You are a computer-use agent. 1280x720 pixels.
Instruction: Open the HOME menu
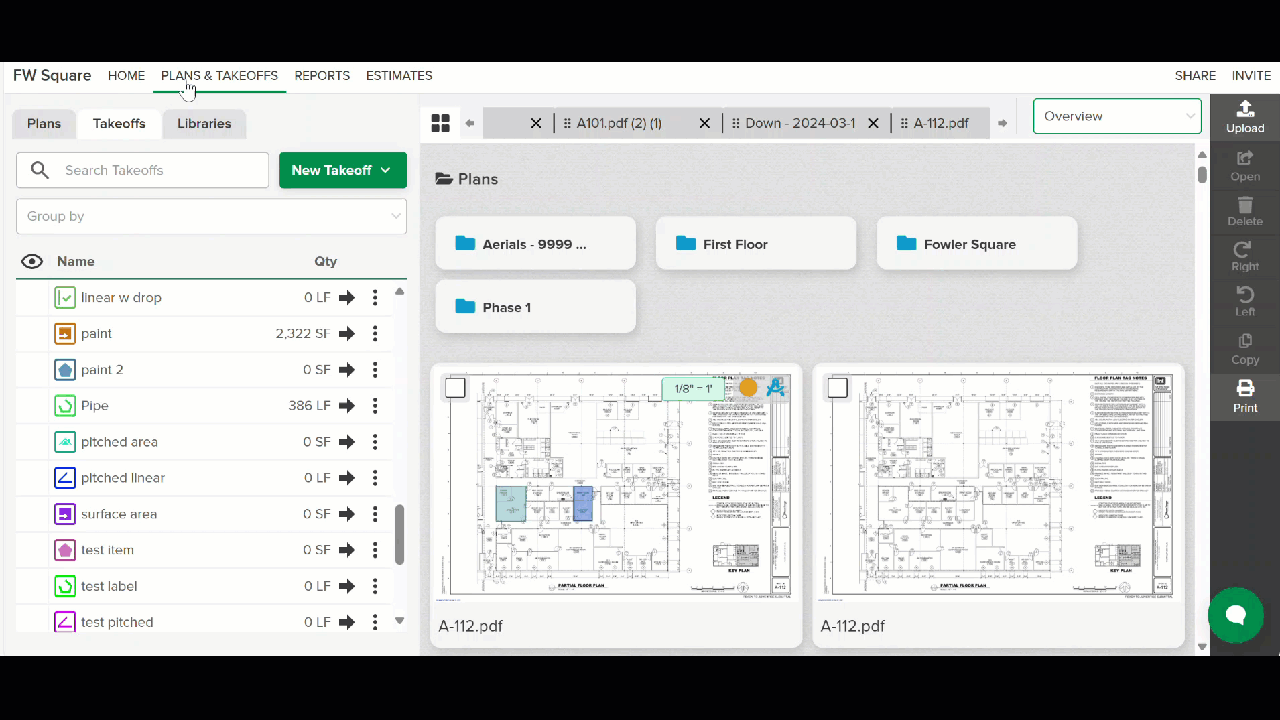pyautogui.click(x=126, y=76)
